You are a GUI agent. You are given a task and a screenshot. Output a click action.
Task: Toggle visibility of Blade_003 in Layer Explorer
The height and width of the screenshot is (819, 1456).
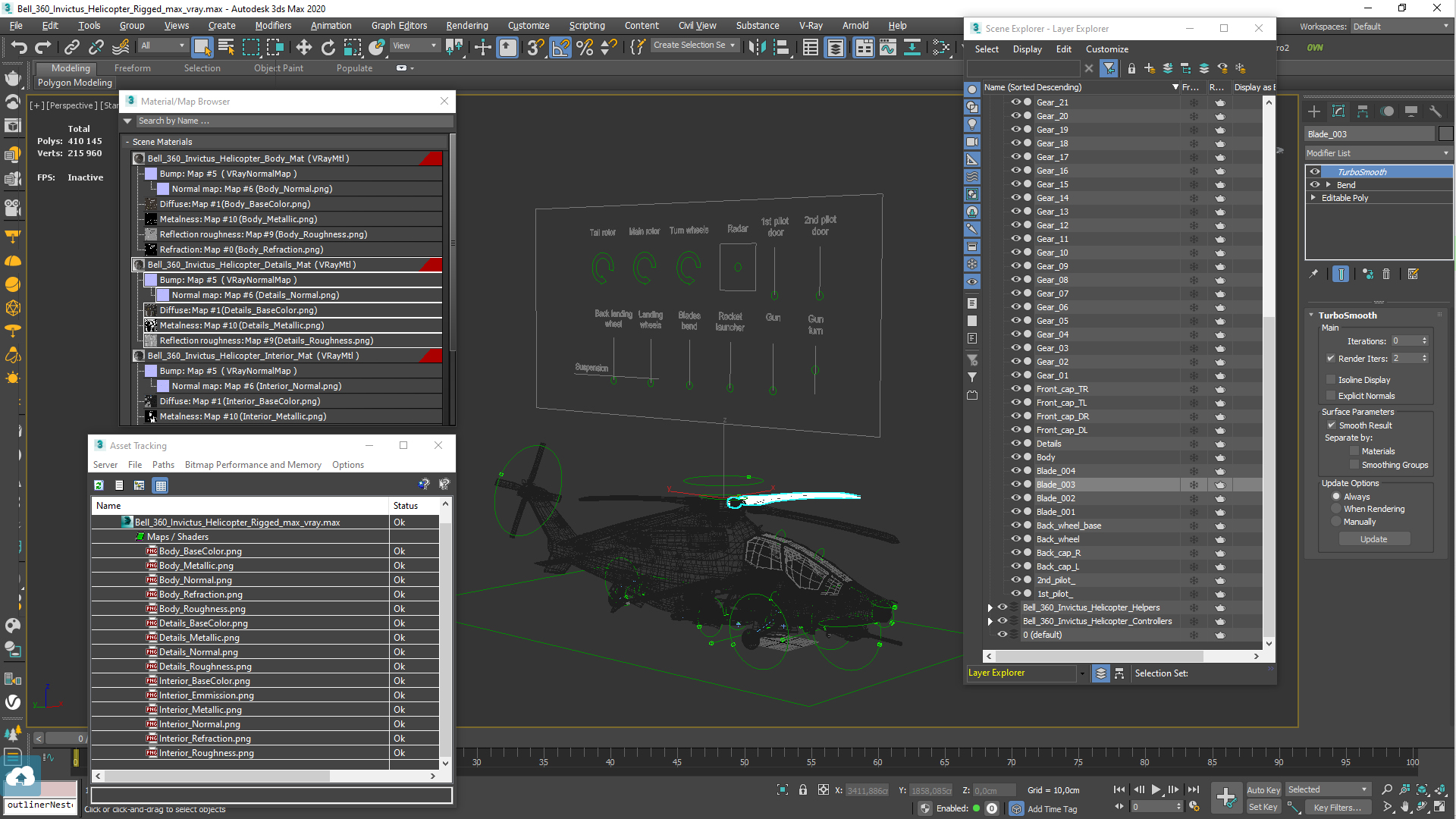click(1015, 484)
